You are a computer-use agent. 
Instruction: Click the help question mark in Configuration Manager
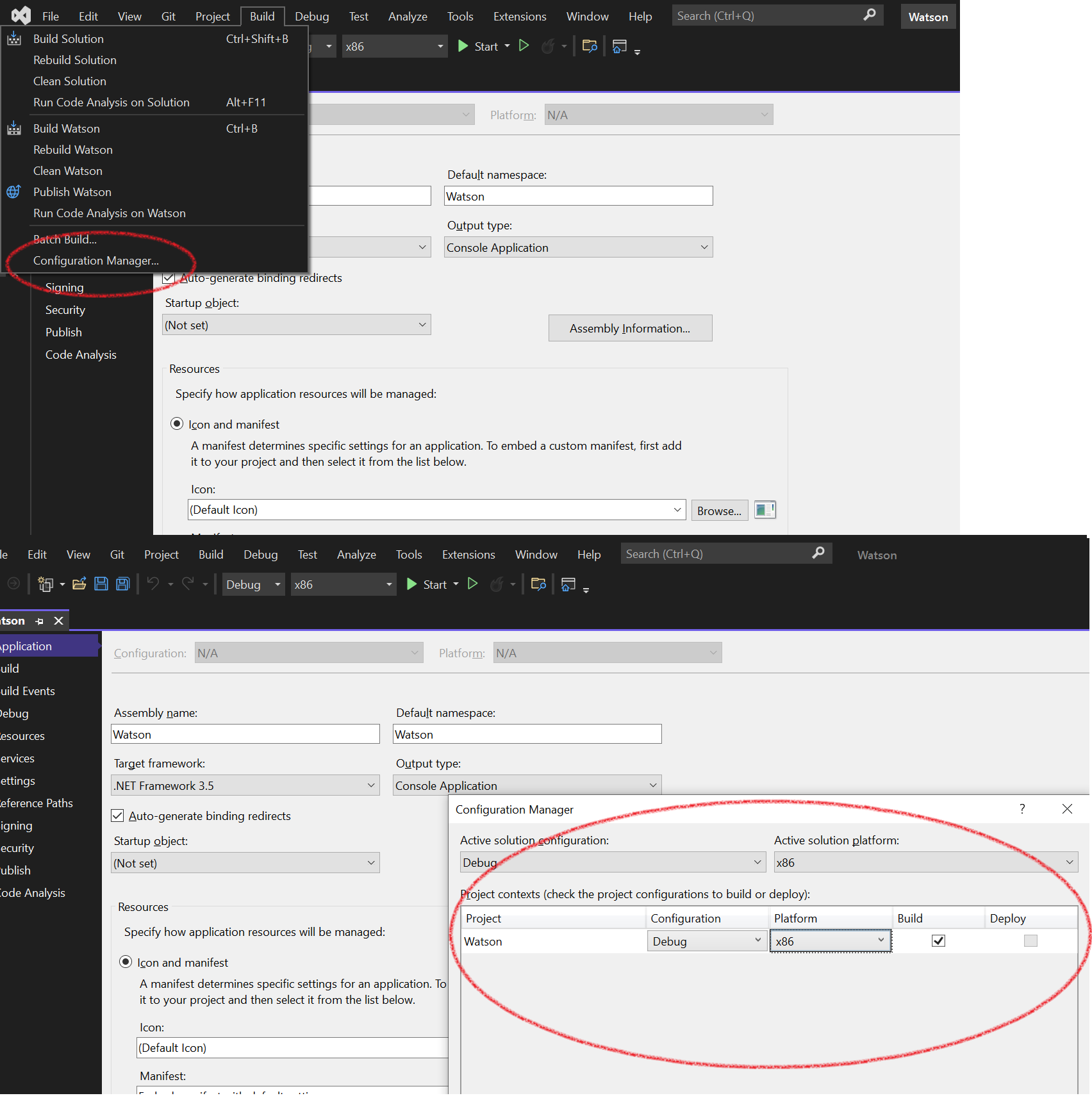pyautogui.click(x=1022, y=809)
